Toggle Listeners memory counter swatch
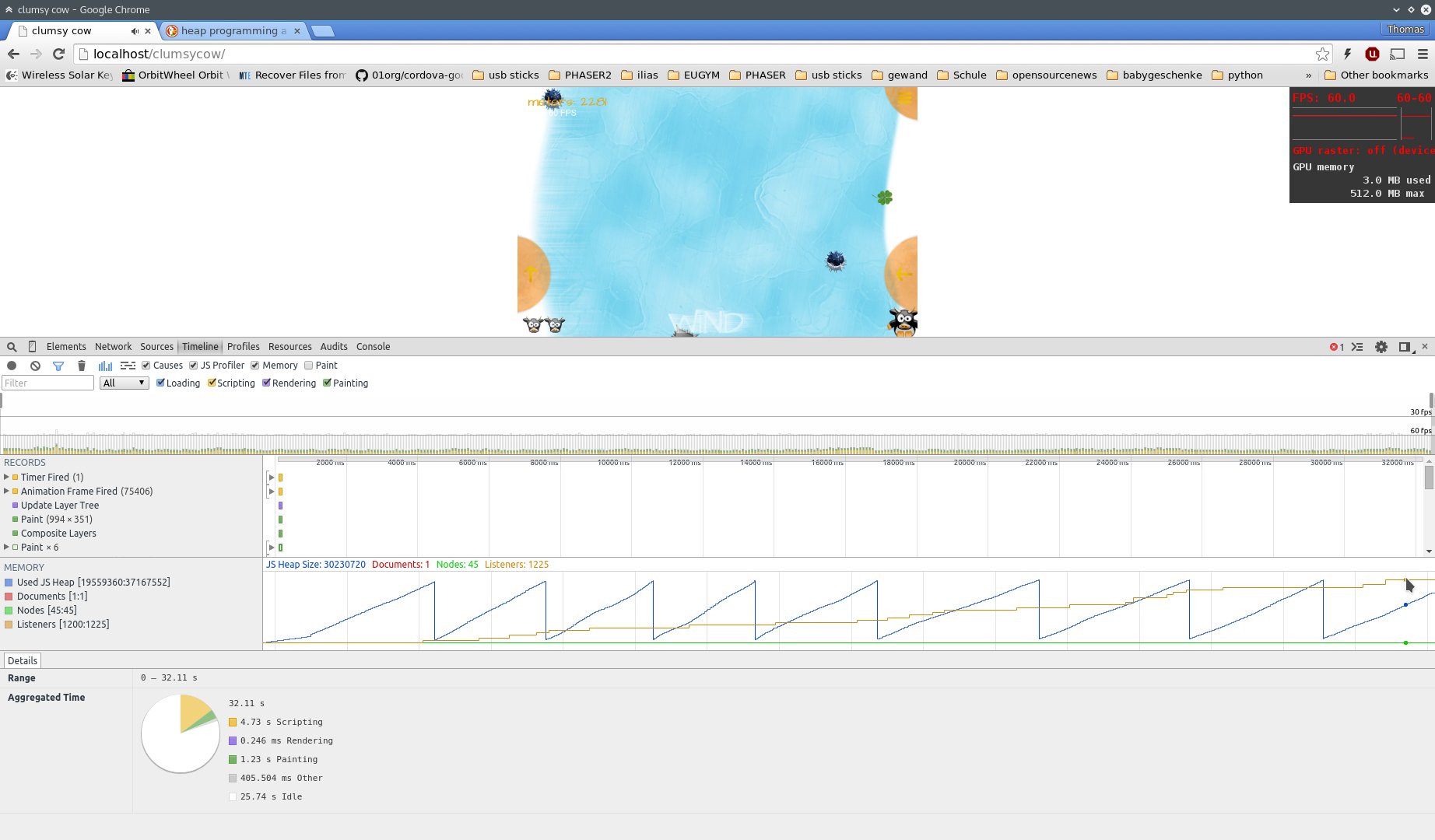The image size is (1435, 840). [9, 625]
